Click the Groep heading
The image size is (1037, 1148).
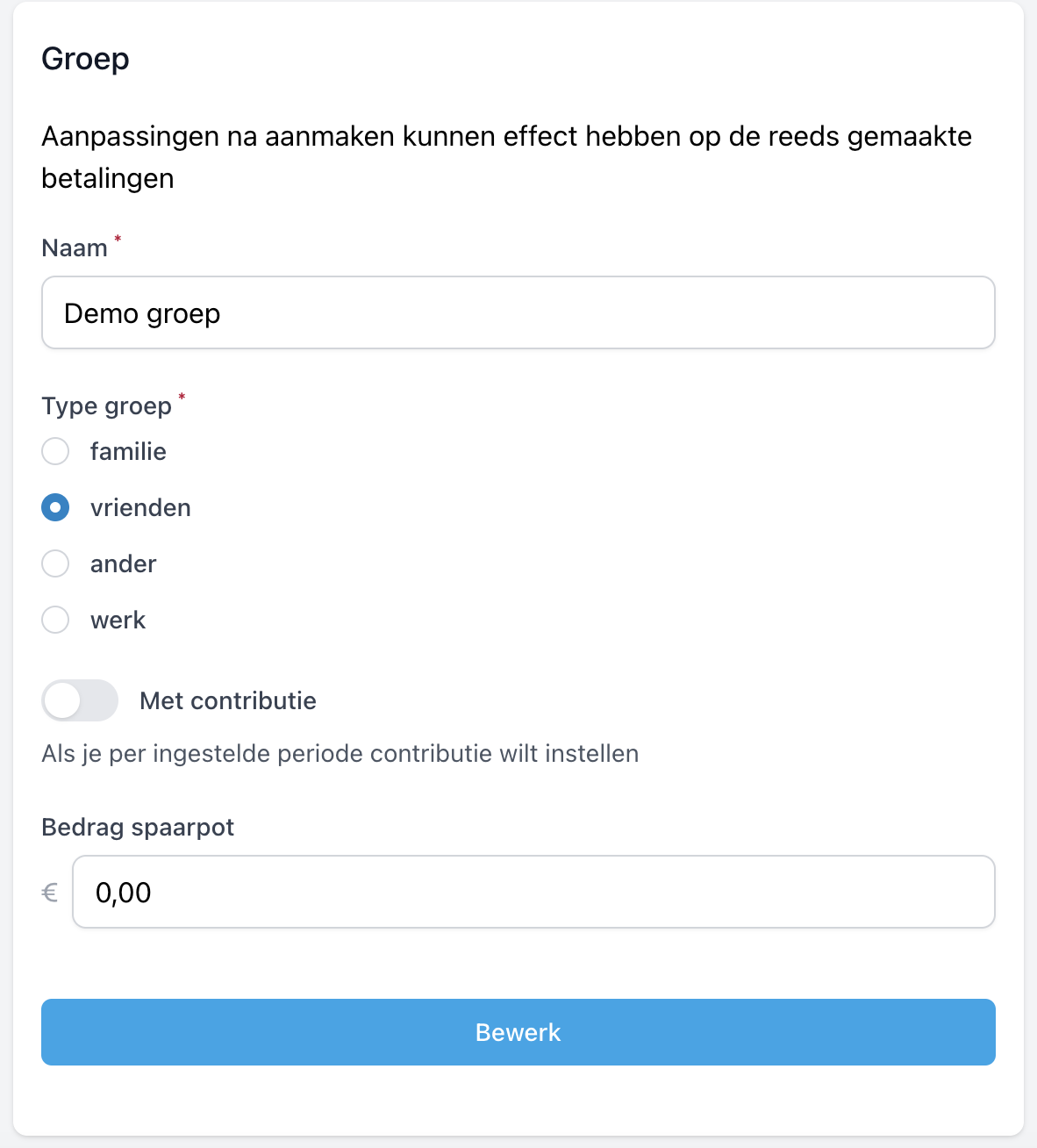[x=85, y=59]
